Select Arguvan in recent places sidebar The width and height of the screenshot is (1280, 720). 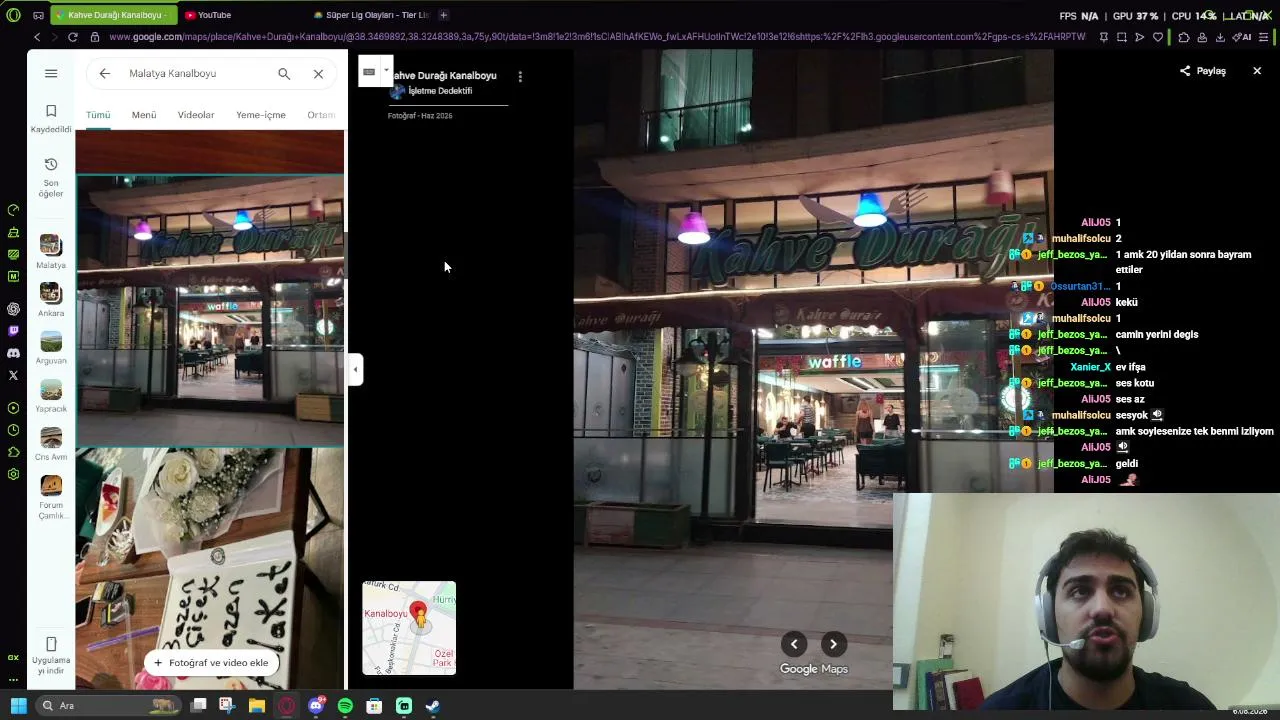tap(51, 348)
